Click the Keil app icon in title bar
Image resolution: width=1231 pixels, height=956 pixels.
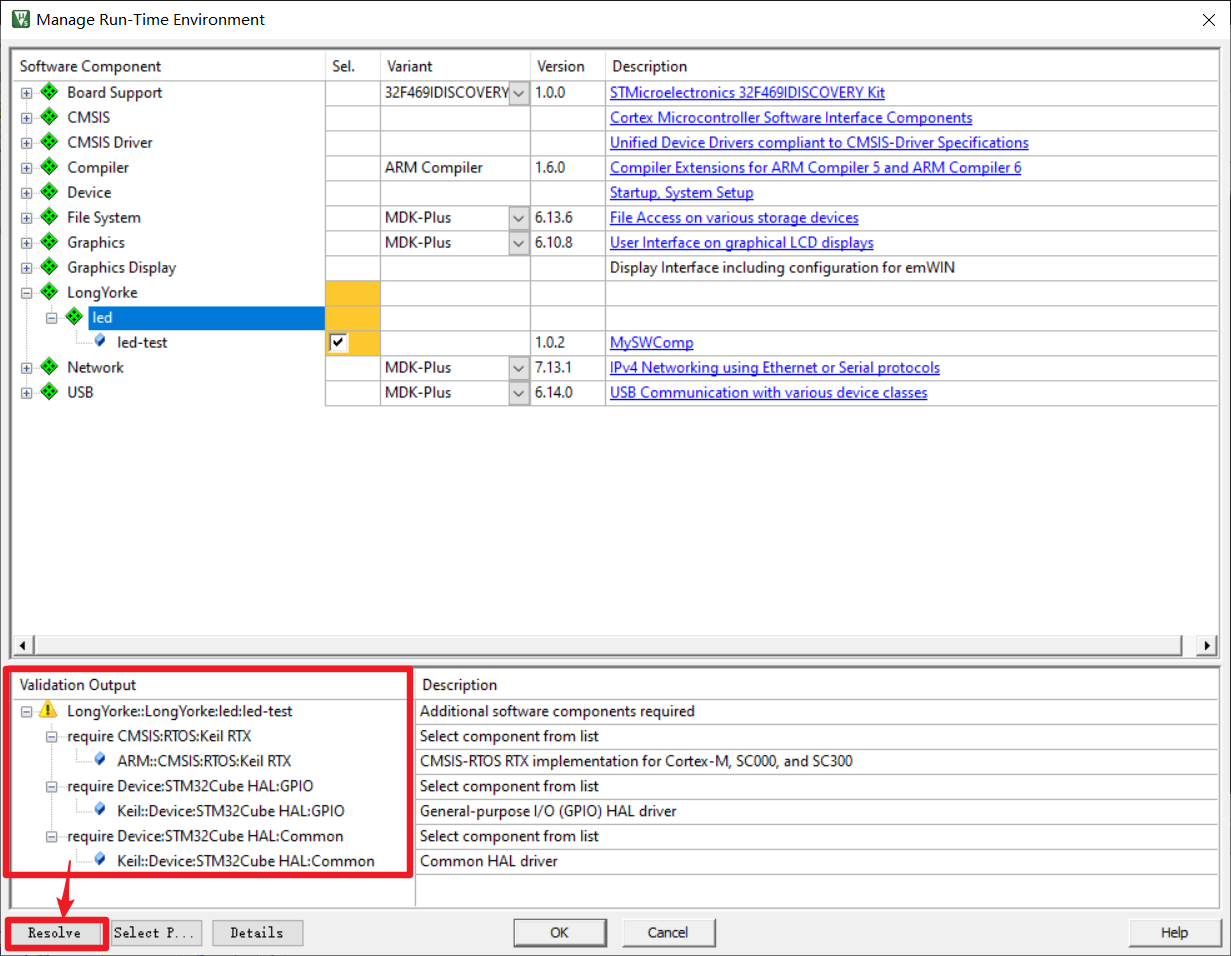point(20,19)
